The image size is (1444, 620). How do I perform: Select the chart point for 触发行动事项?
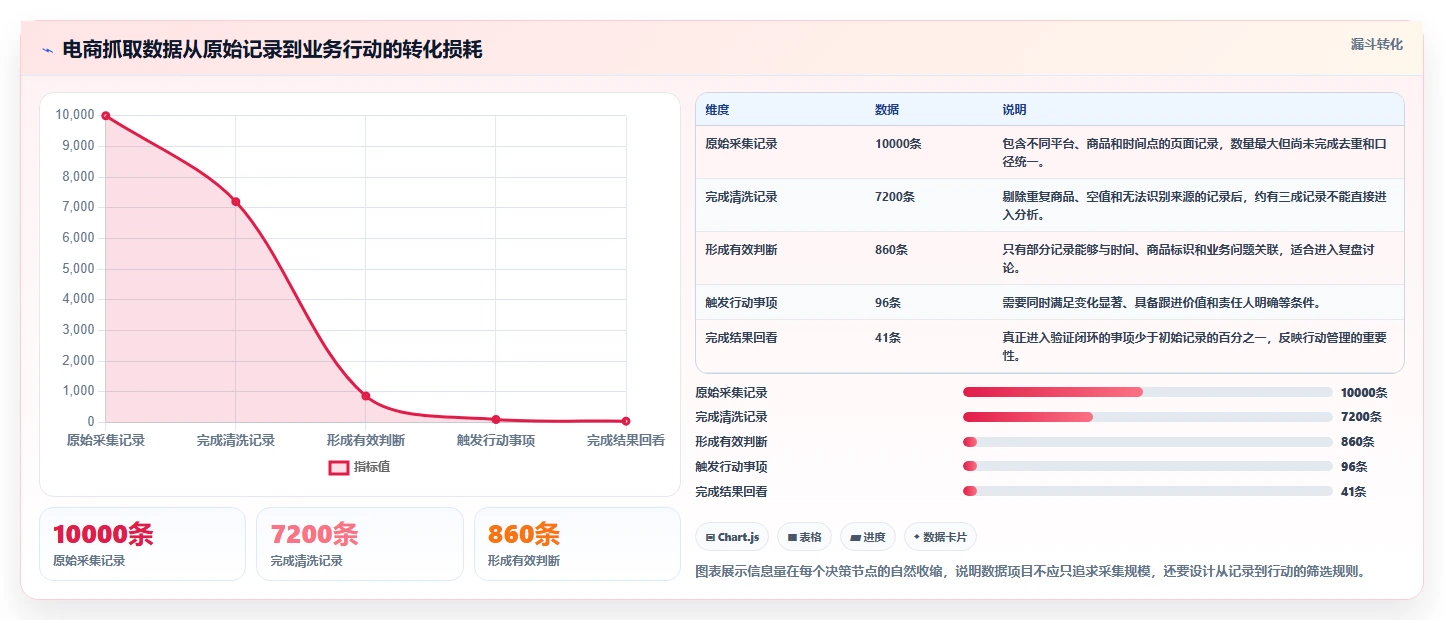(496, 419)
